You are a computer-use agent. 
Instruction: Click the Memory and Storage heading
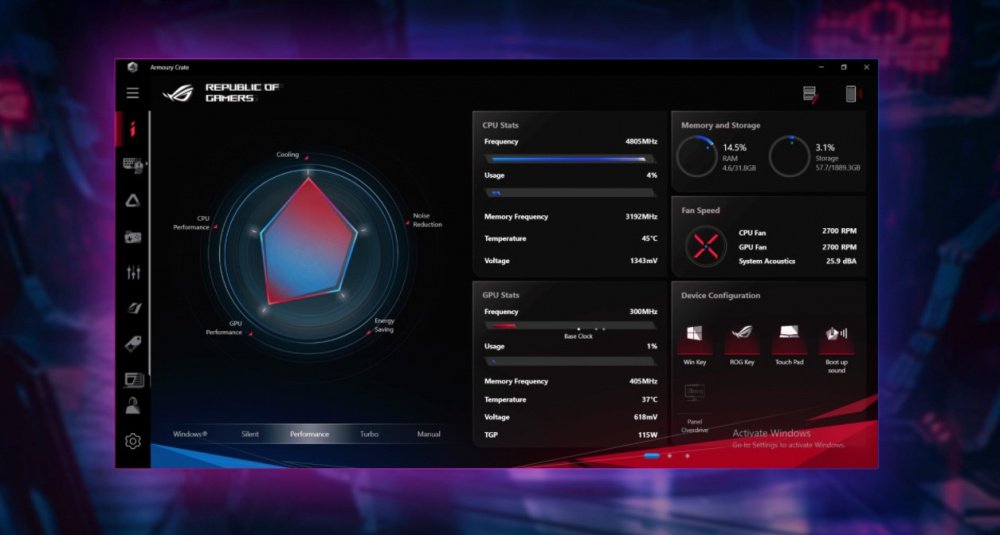point(721,126)
